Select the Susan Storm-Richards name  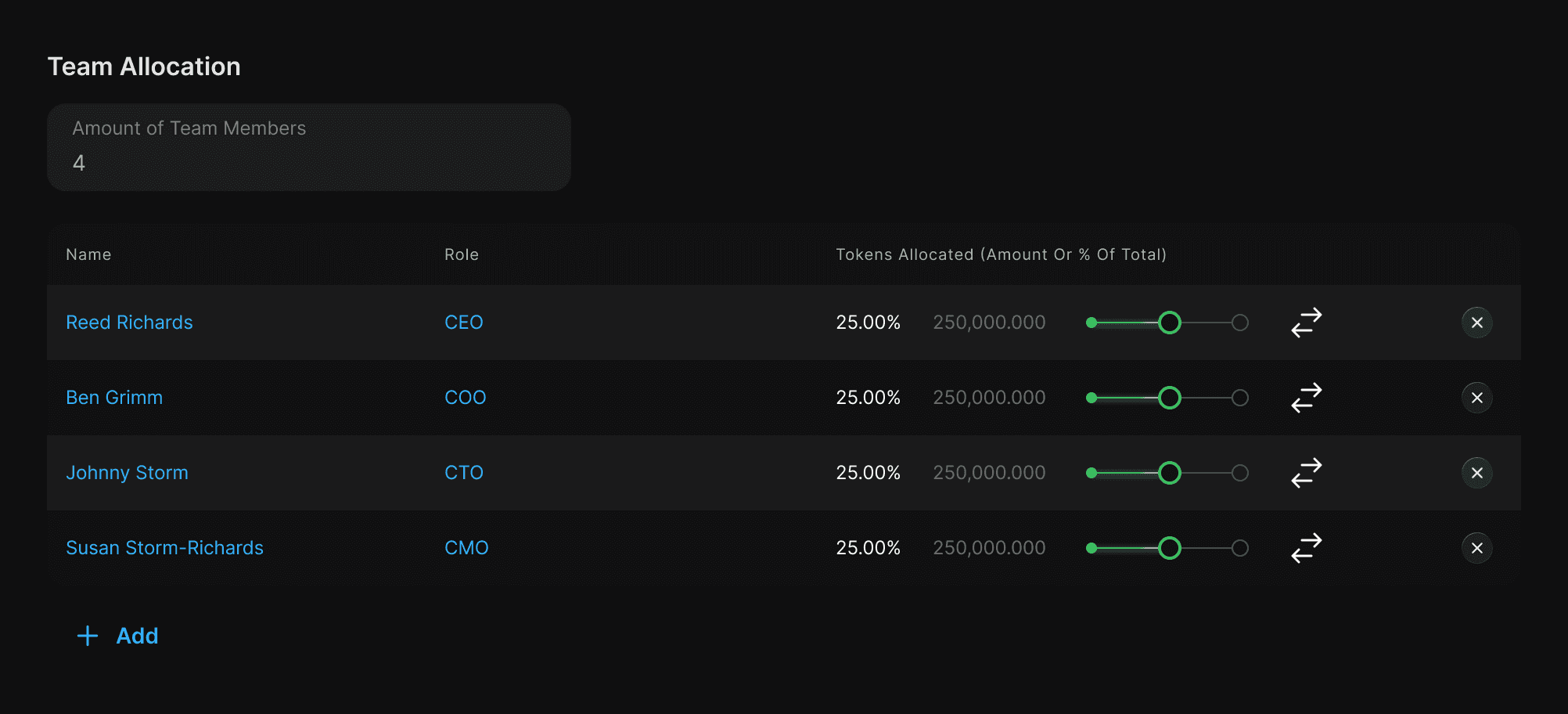[164, 548]
